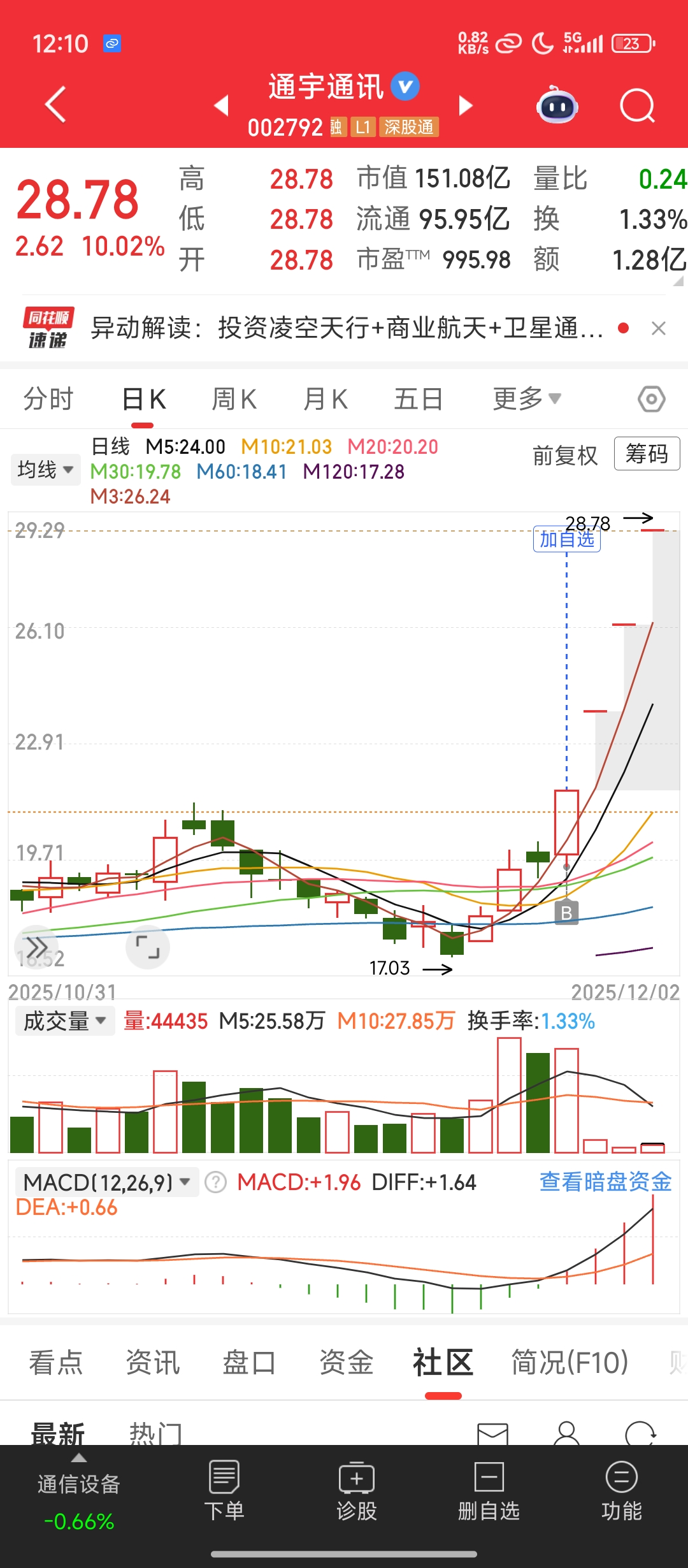Select 热门 community sort
688x1568 pixels.
[156, 1434]
